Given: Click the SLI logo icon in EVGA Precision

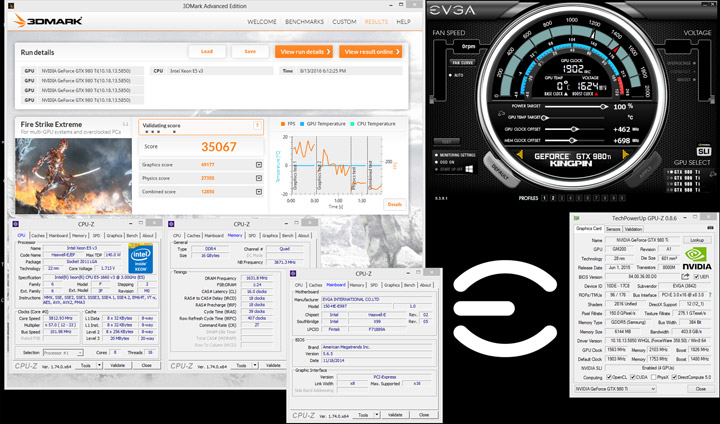Looking at the screenshot, I should point(703,151).
